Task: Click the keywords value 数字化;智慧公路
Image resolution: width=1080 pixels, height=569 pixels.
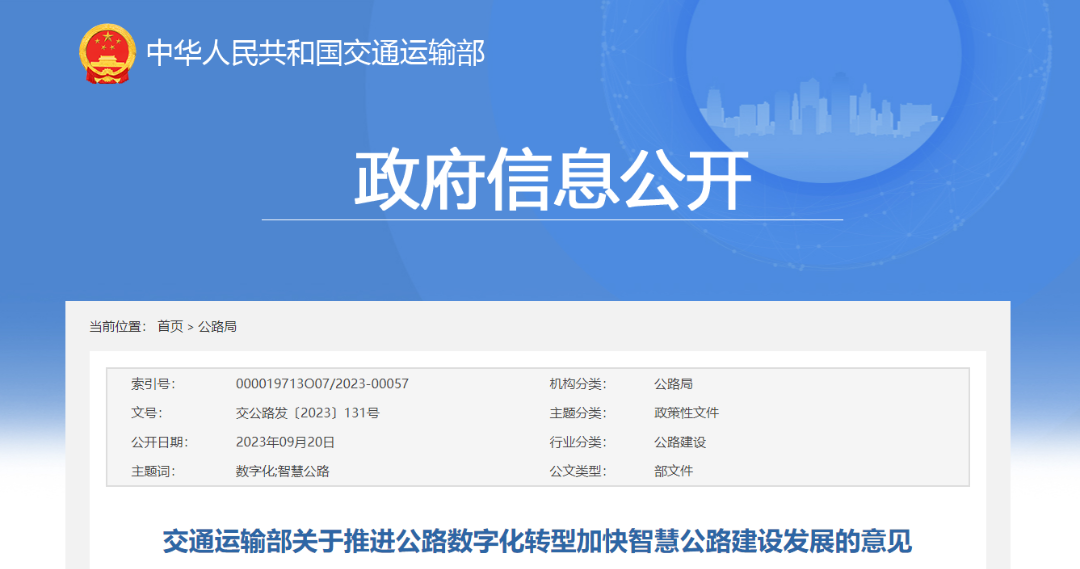Action: 282,471
